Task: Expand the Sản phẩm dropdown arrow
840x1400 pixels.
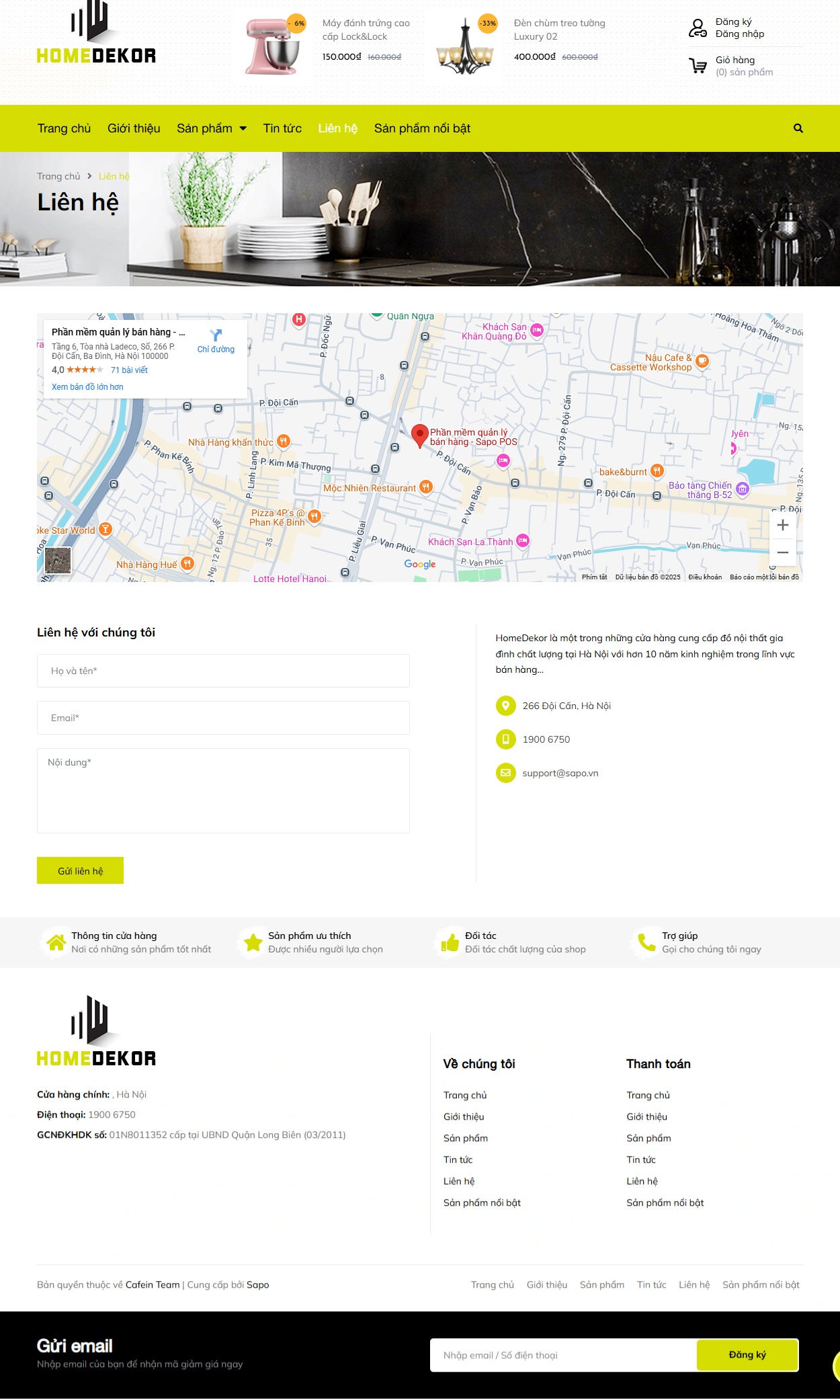Action: 243,128
